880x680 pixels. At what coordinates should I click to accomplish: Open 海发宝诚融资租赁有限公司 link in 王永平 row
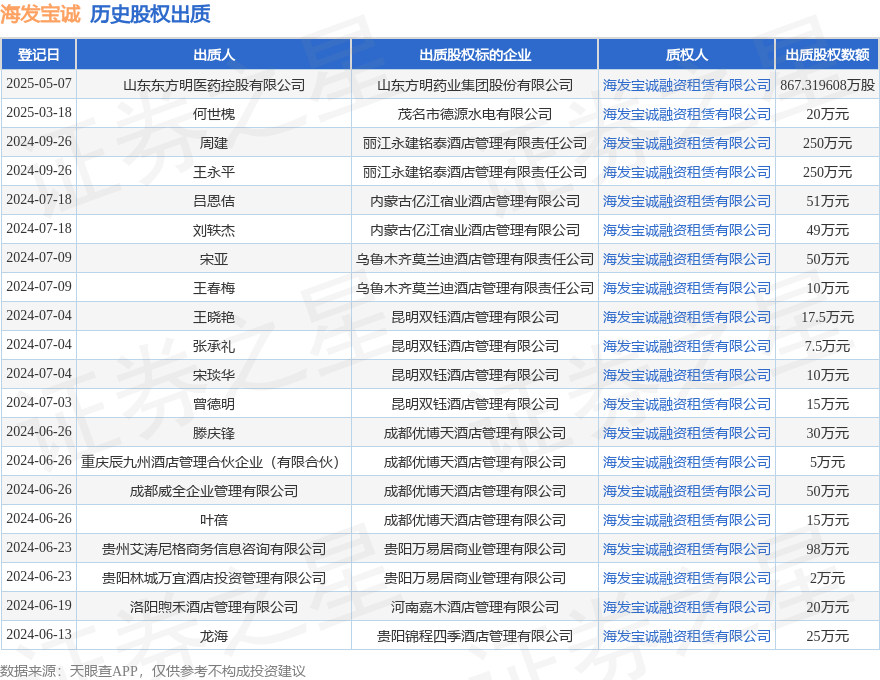686,172
